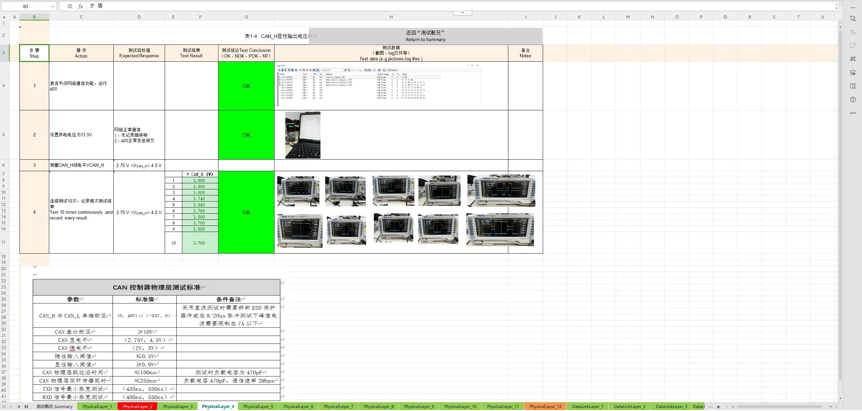
Task: Click the selection pane icon in right sidebar
Action: point(853,18)
